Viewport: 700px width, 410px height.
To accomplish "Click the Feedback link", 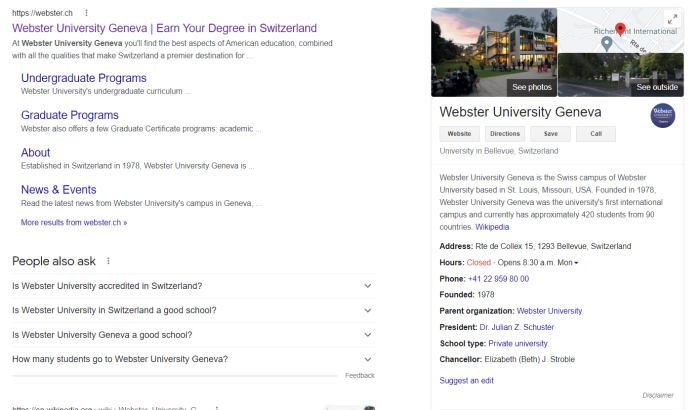I will [360, 376].
